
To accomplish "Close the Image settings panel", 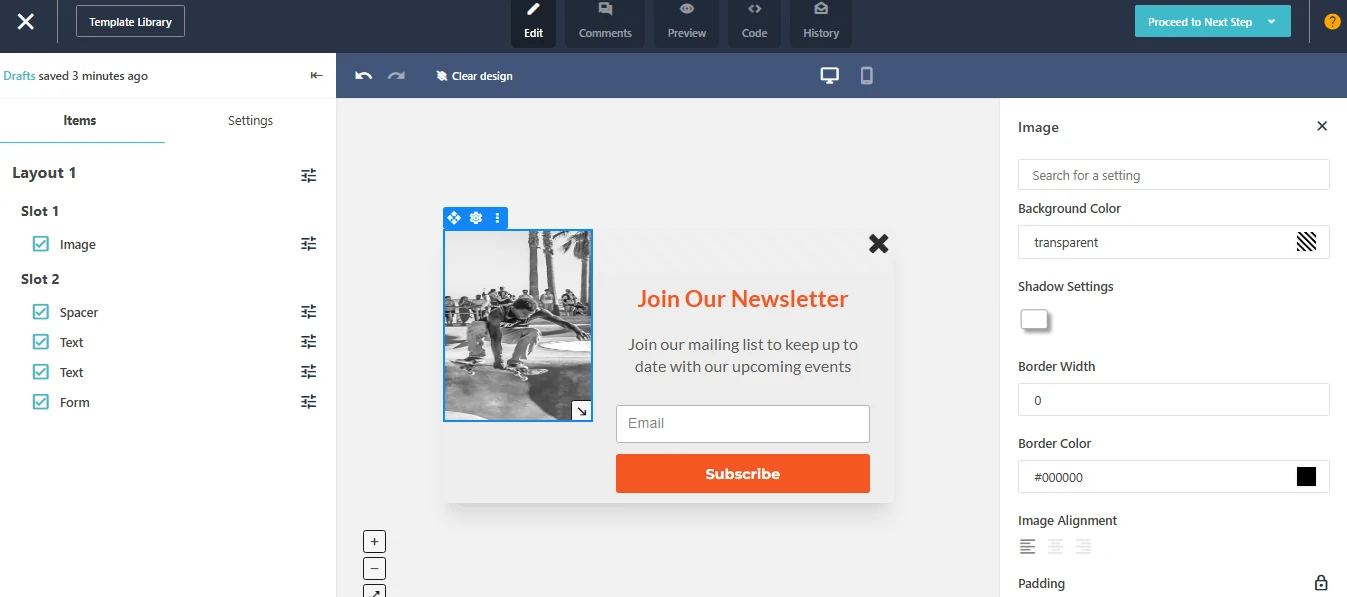I will click(x=1322, y=126).
